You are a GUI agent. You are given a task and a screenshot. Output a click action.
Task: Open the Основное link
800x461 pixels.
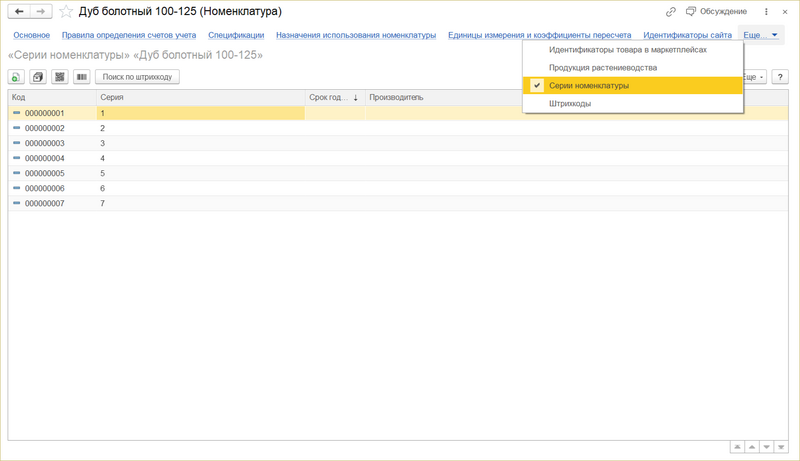click(32, 35)
